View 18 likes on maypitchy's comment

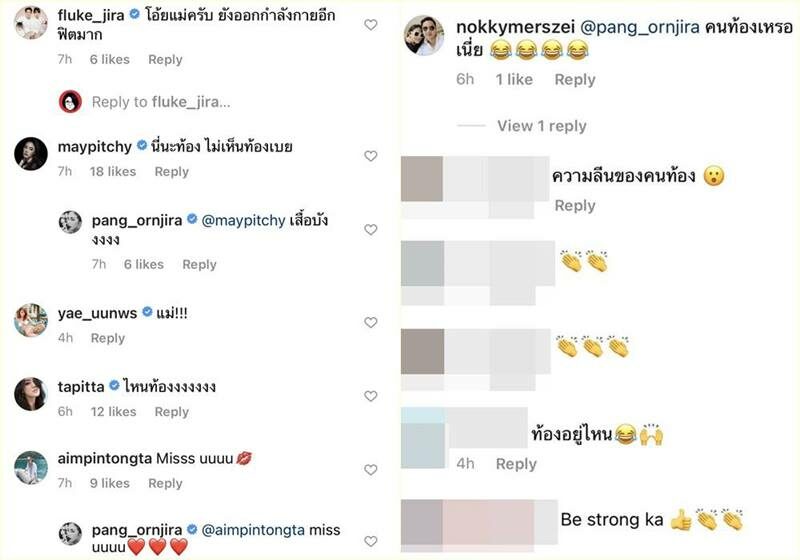(x=113, y=172)
